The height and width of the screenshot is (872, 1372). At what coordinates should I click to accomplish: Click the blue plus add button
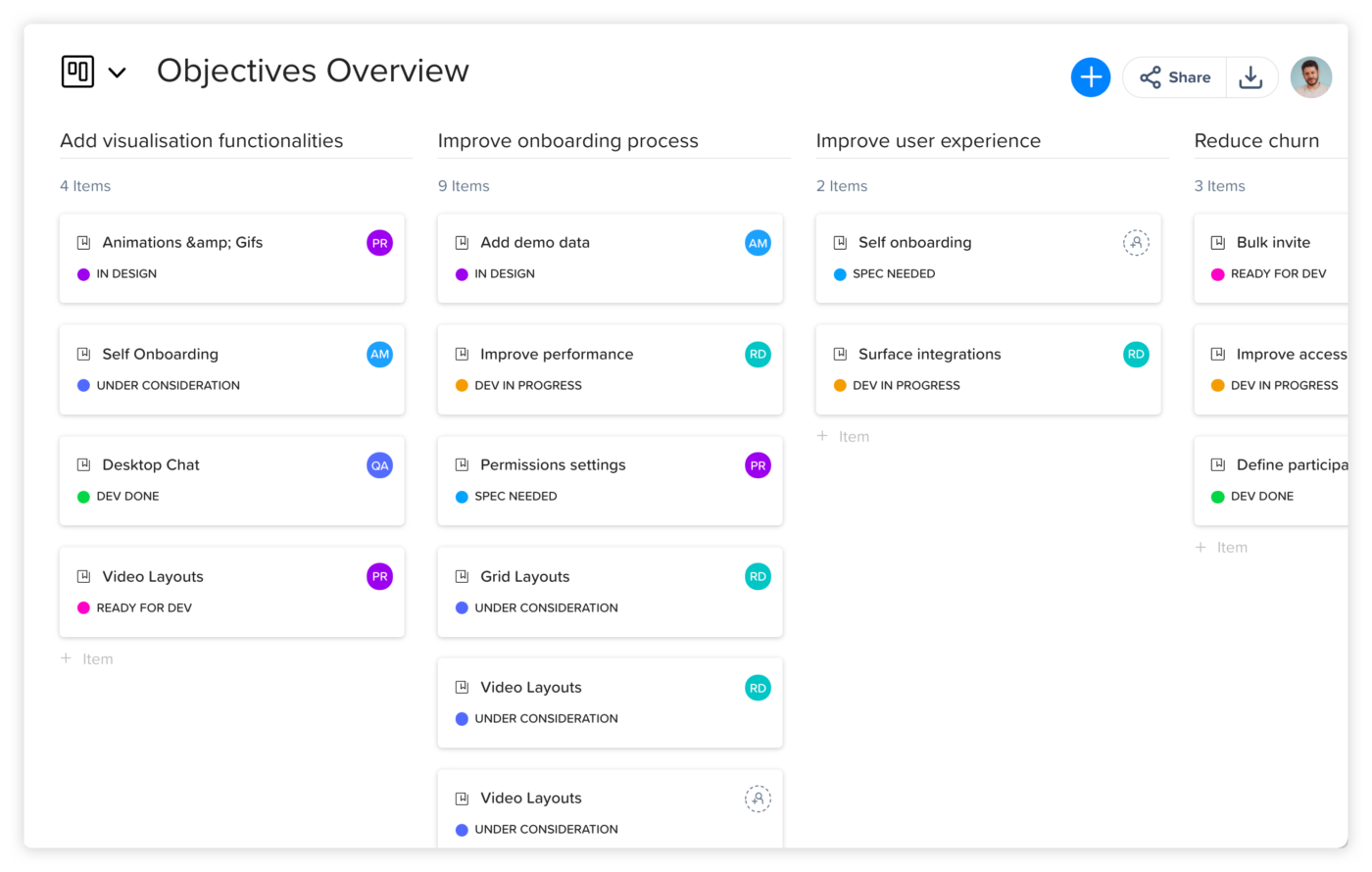click(x=1090, y=77)
